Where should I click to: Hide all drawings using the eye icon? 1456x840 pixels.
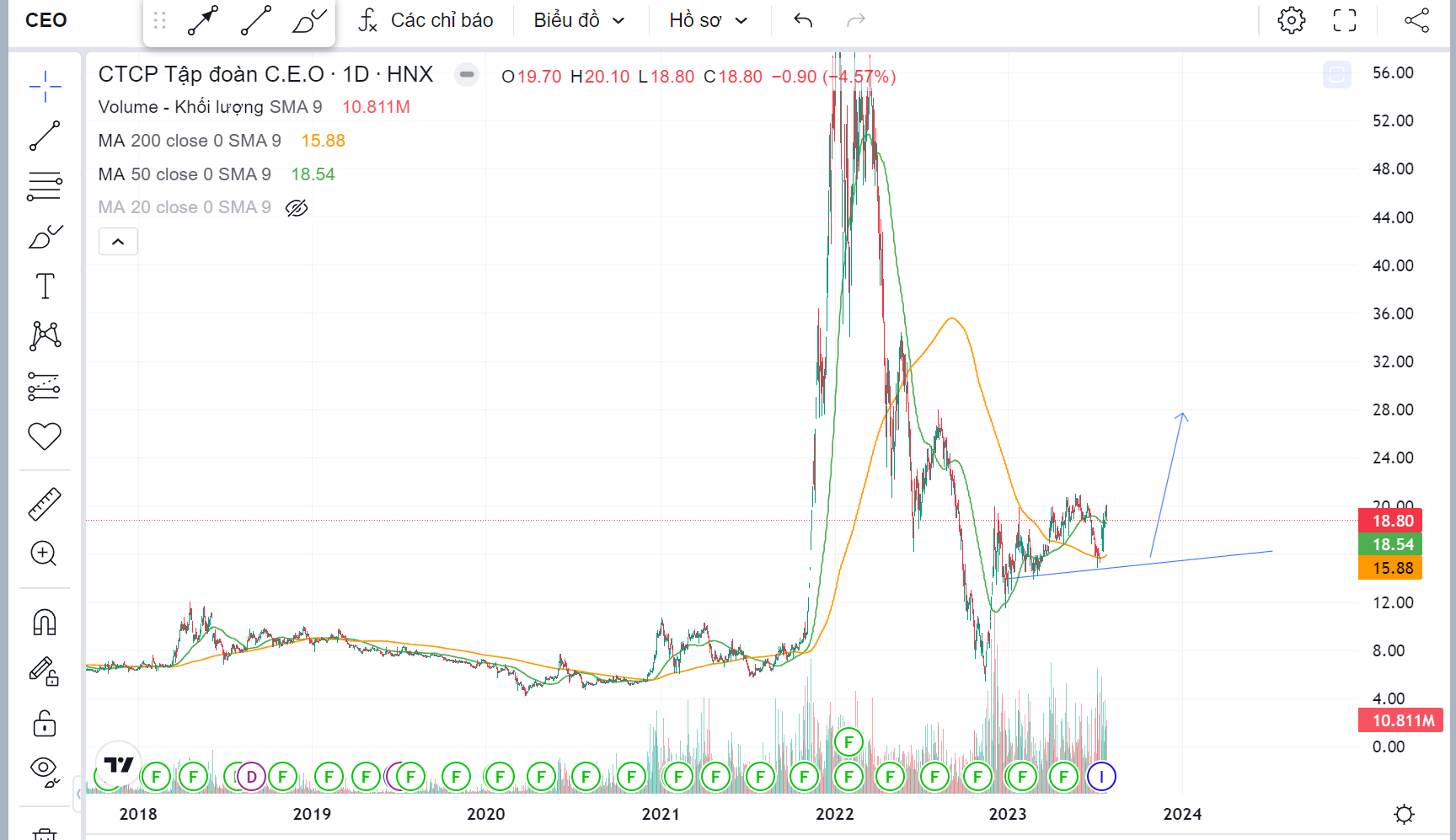(x=45, y=771)
